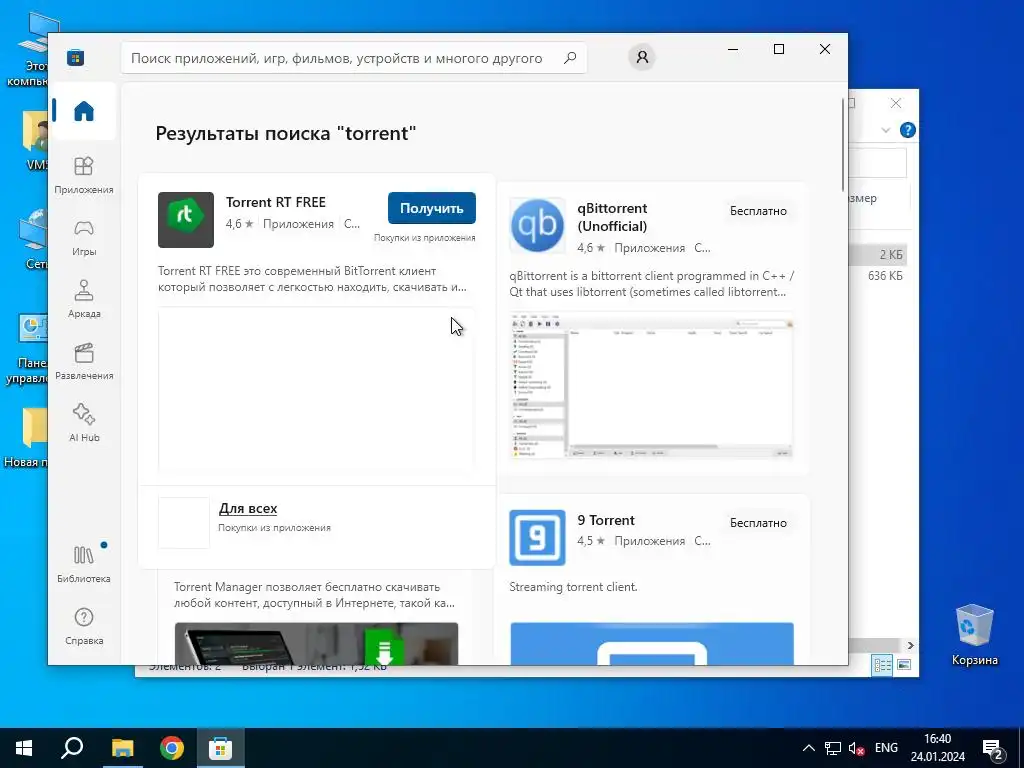Screen dimensions: 1024x768
Task: Click Бесплатно button for qBittorrent
Action: pos(758,211)
